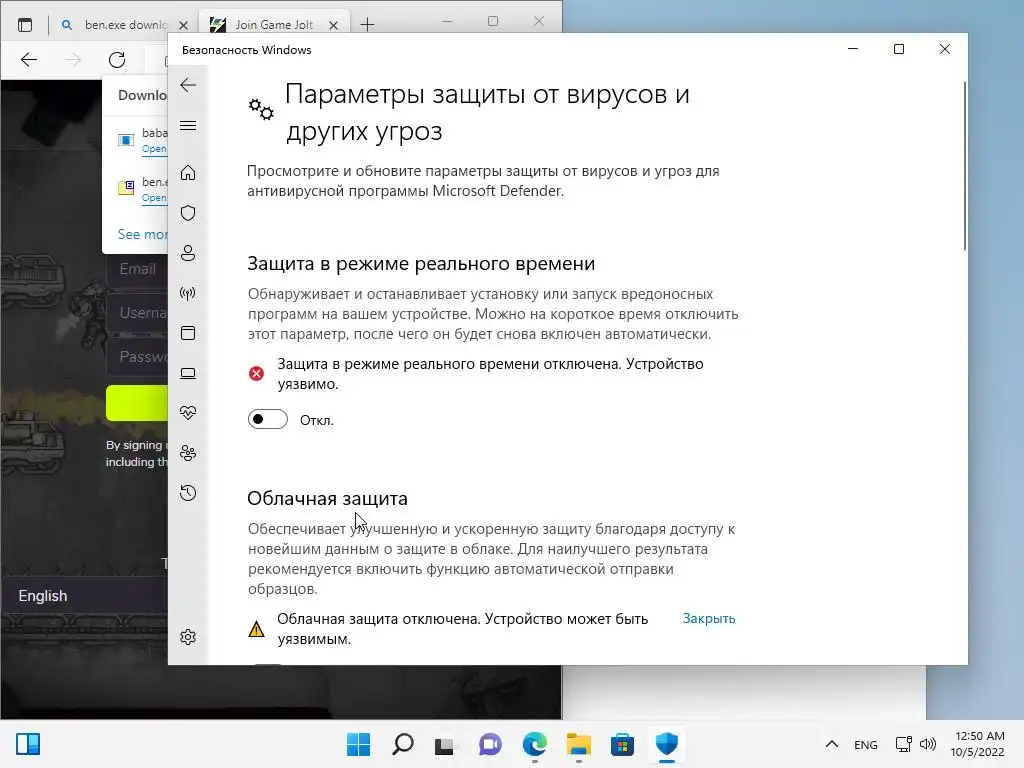Open Home section in Windows Security sidebar
The image size is (1024, 768).
(188, 172)
